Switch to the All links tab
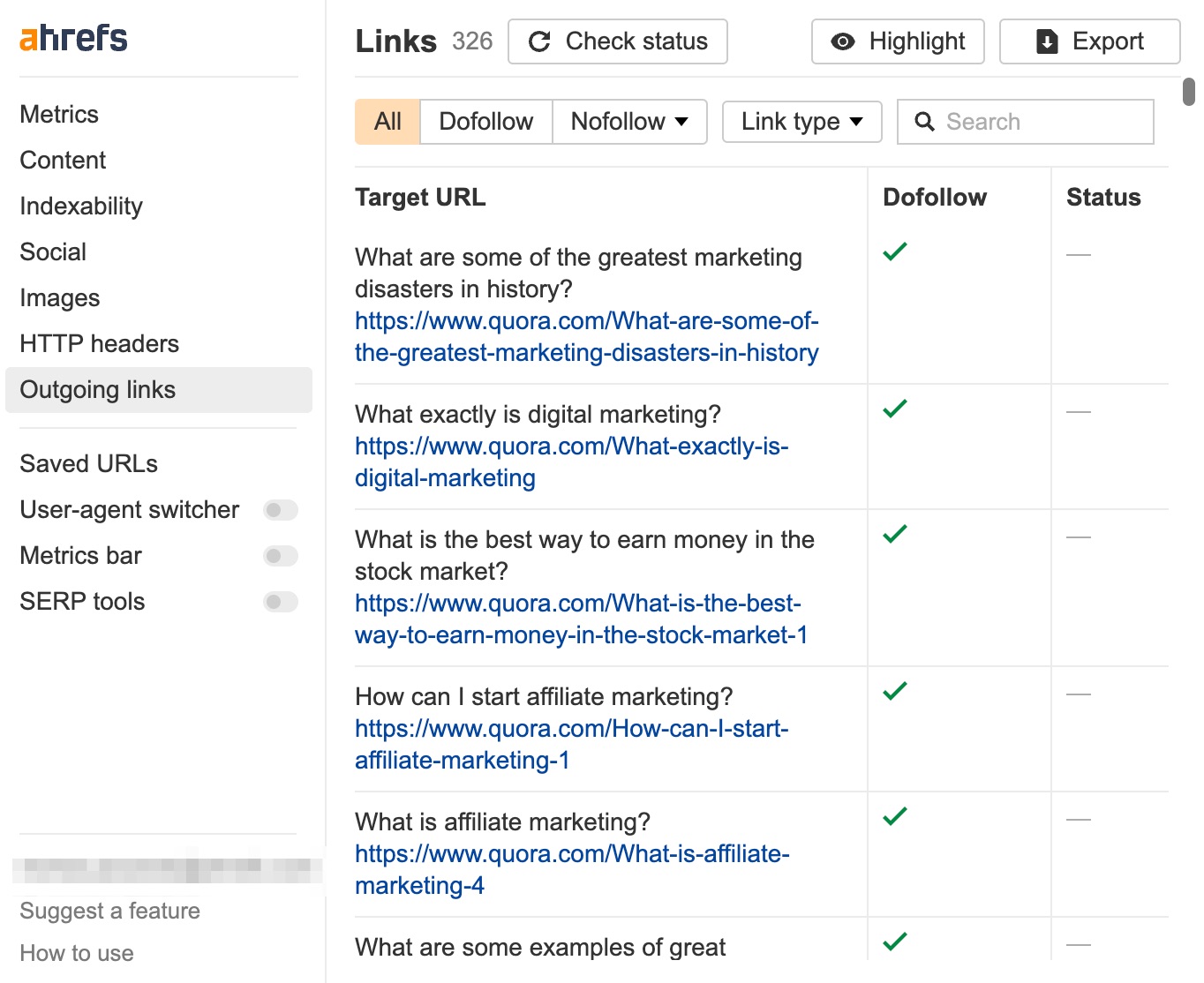This screenshot has height=983, width=1204. [x=387, y=122]
